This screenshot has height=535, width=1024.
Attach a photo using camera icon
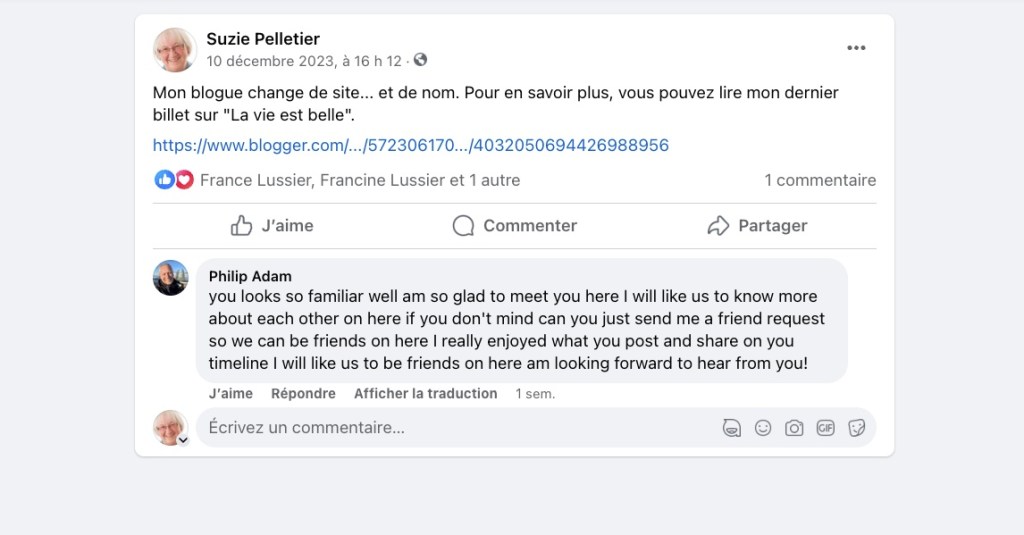794,428
